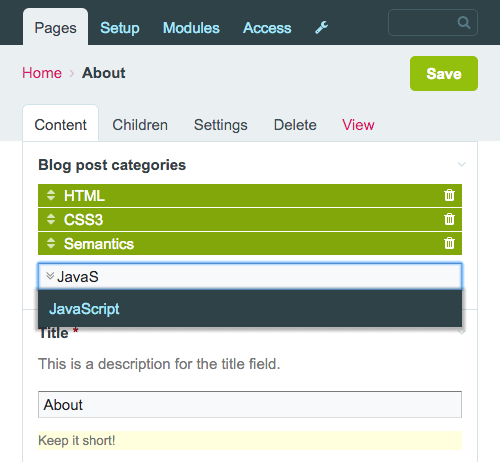Delete HTML category using trash icon
This screenshot has width=500, height=462.
(x=449, y=195)
